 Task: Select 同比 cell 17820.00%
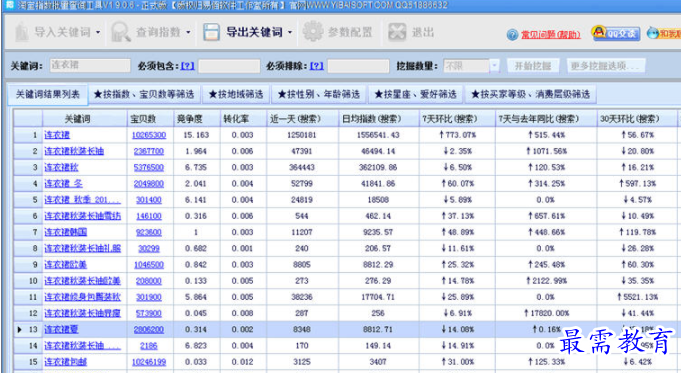pyautogui.click(x=546, y=313)
